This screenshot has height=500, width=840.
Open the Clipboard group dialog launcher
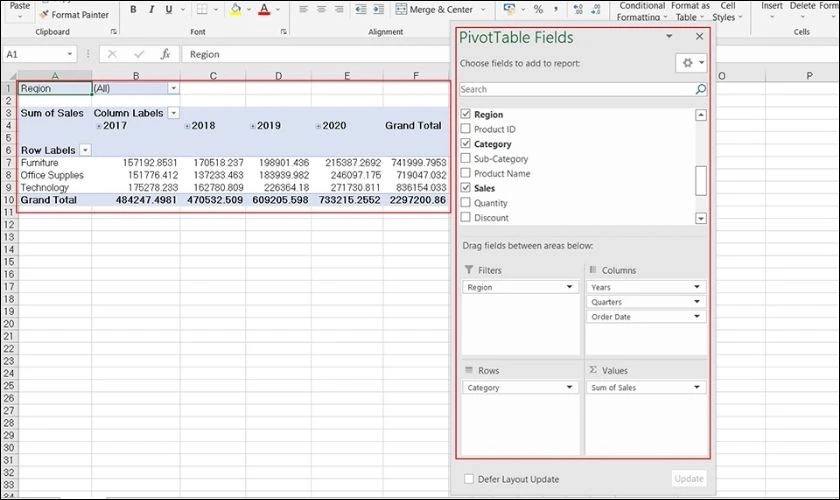point(114,32)
